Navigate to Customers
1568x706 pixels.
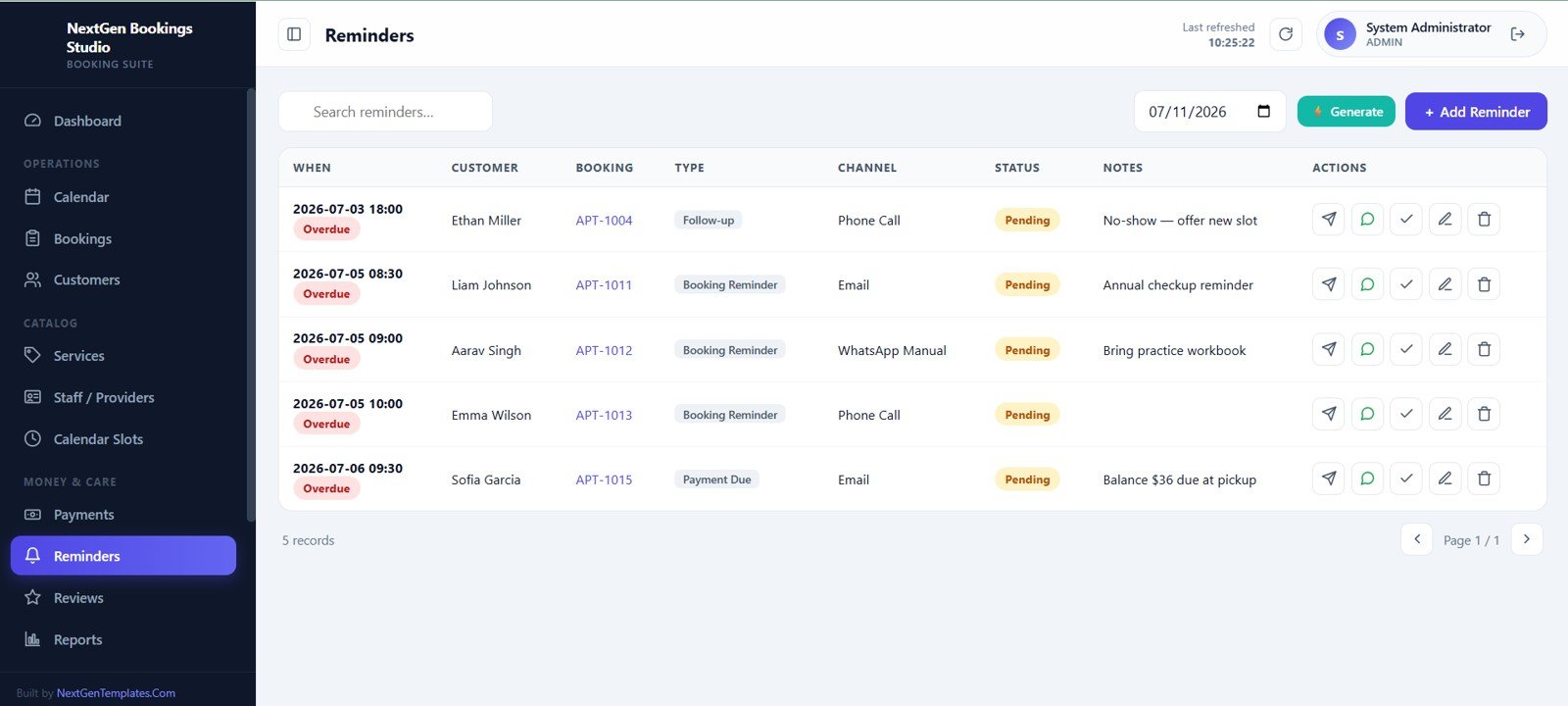[123, 279]
